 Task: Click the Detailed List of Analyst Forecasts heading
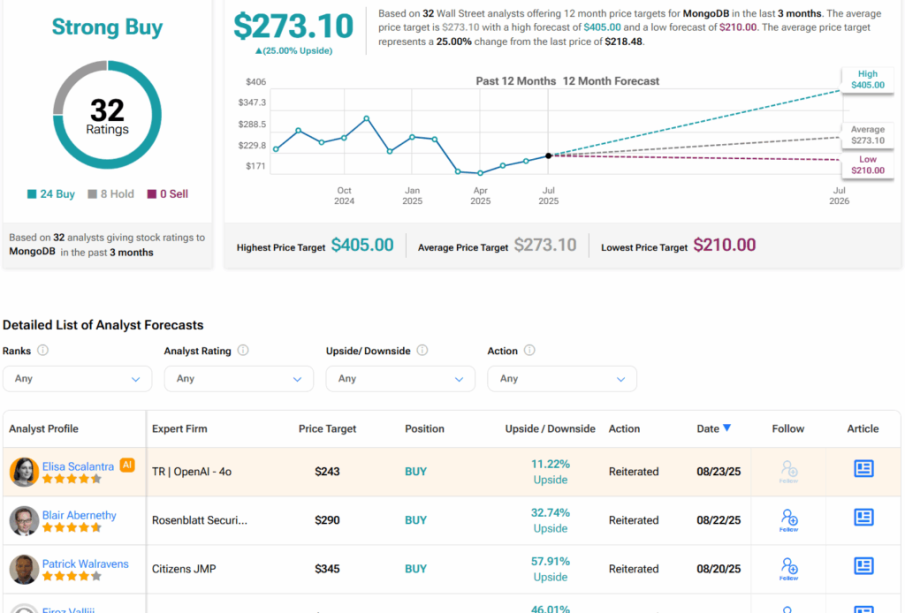(x=103, y=325)
